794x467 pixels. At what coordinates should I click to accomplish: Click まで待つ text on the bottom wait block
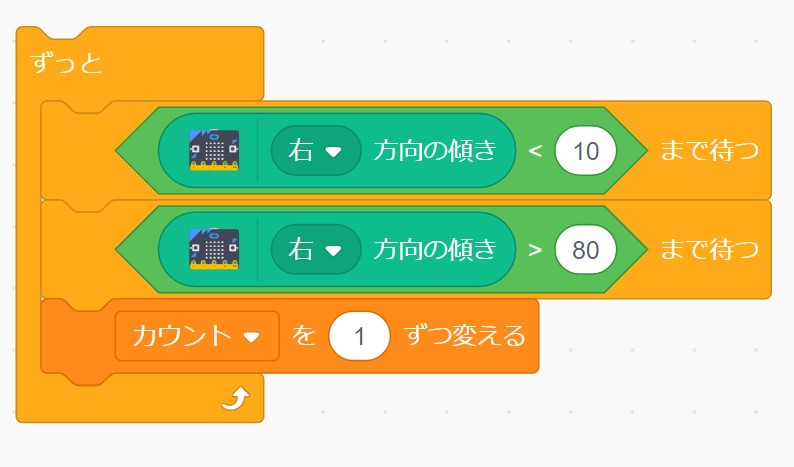point(708,249)
